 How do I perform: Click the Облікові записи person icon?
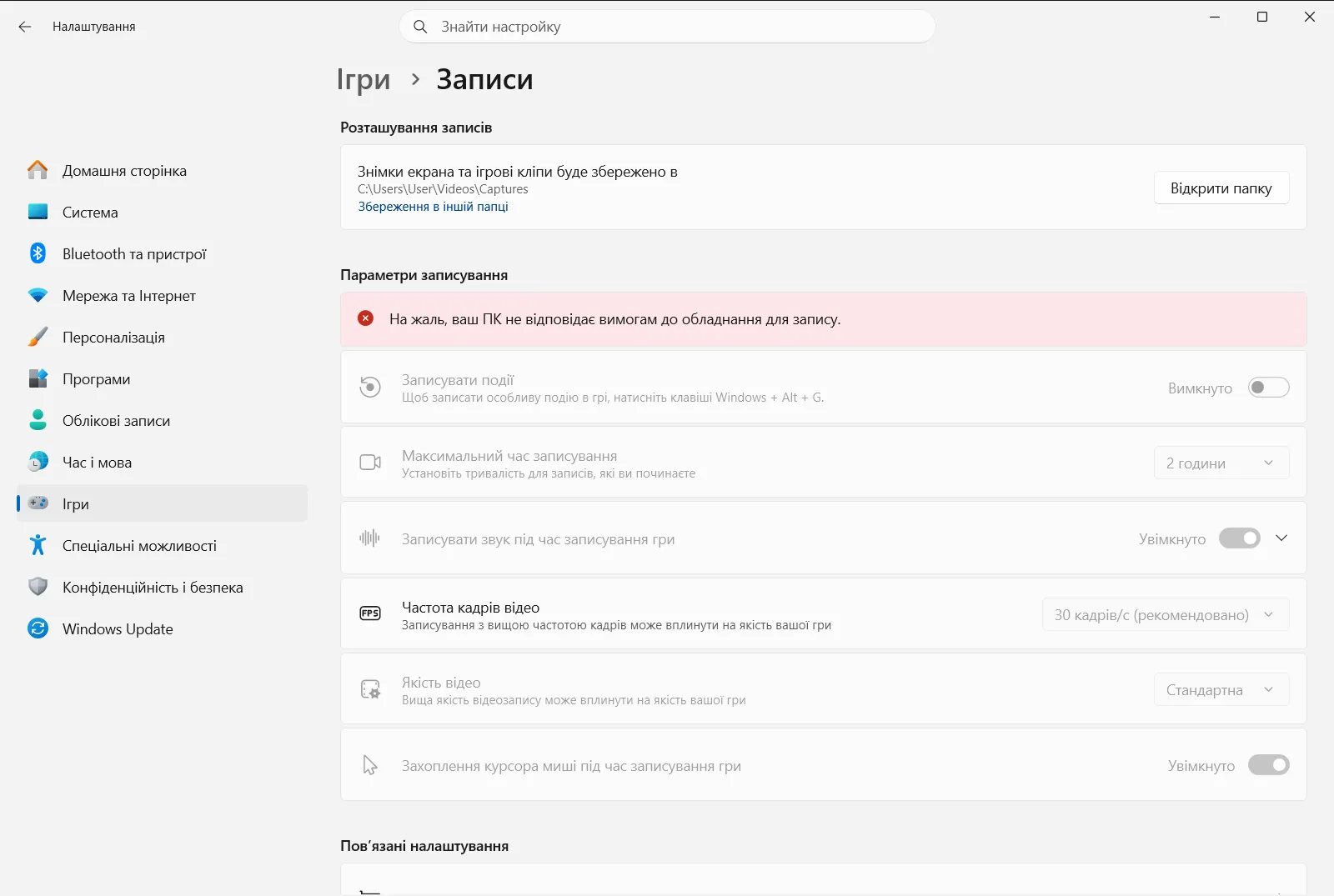pyautogui.click(x=38, y=420)
